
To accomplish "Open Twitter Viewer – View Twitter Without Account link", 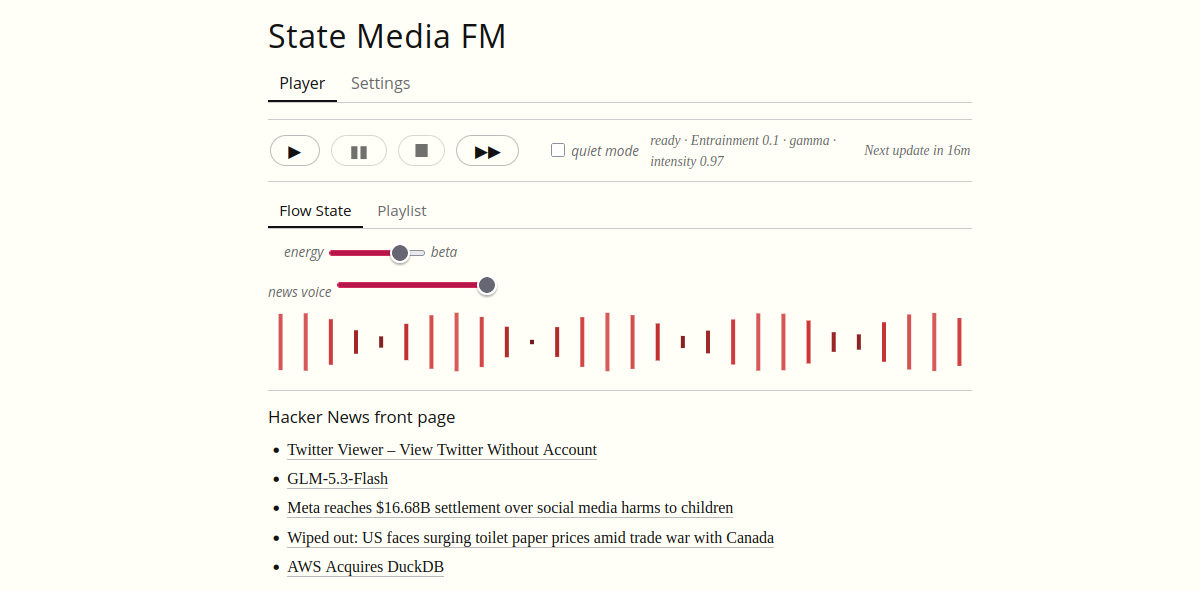I will click(x=442, y=450).
